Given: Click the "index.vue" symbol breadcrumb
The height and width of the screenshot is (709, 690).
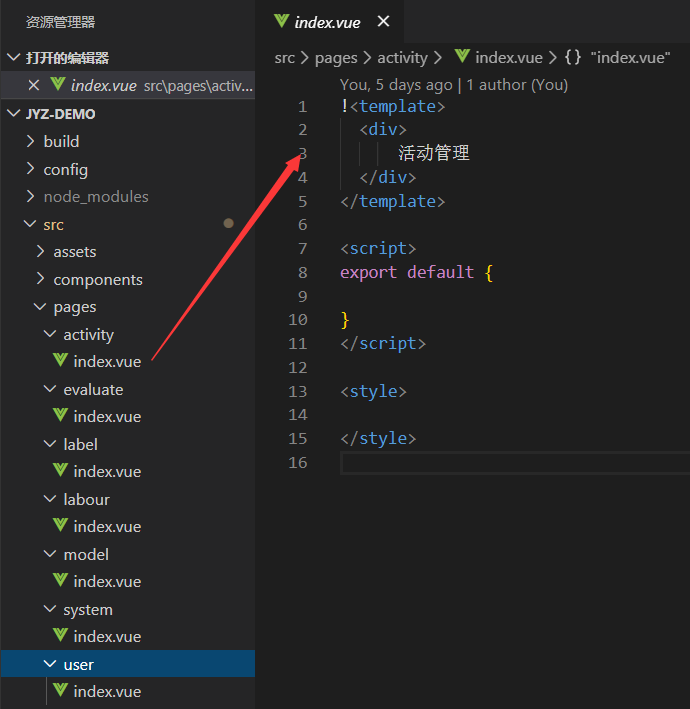Looking at the screenshot, I should (x=630, y=58).
